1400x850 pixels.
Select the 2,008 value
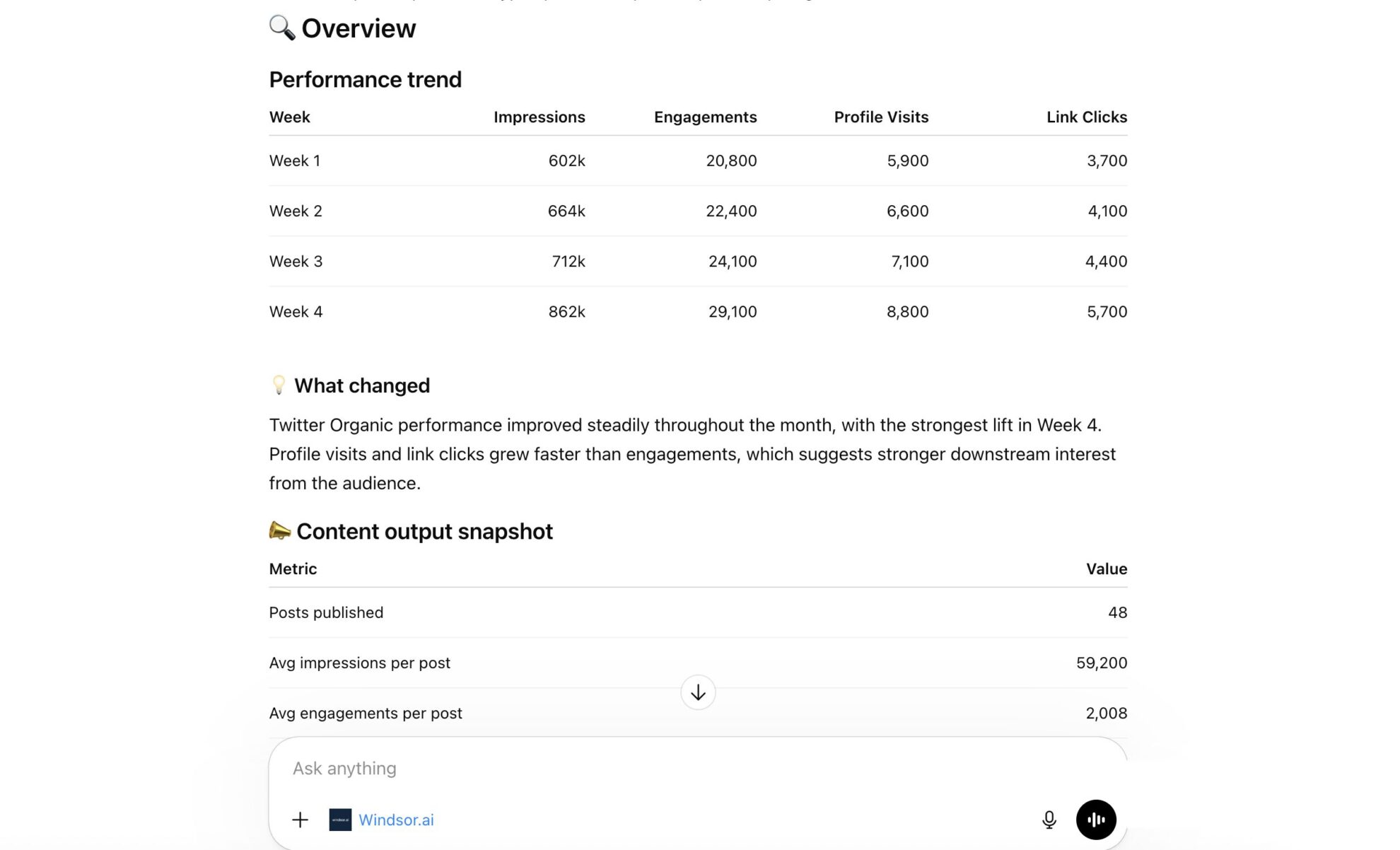(1107, 713)
